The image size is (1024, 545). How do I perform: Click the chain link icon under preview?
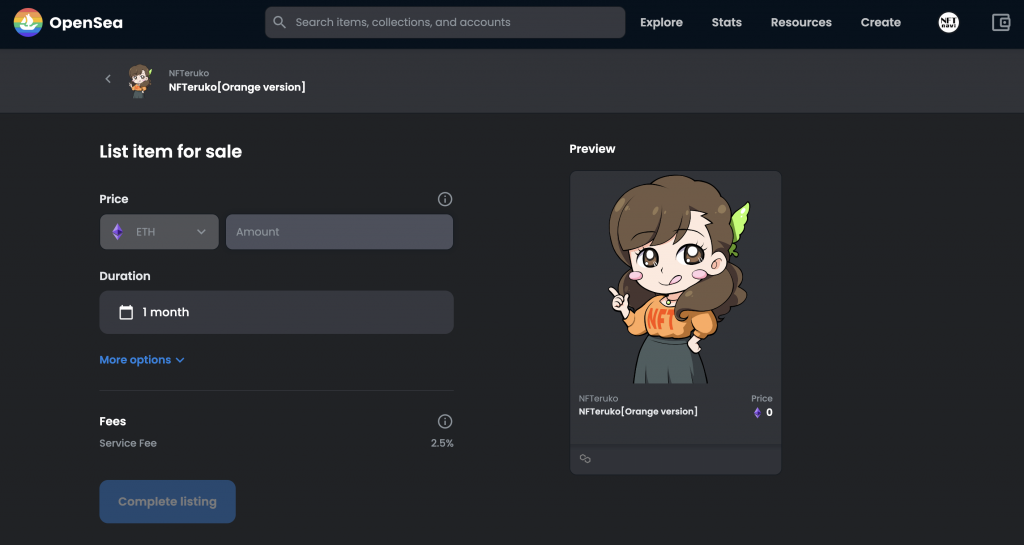pyautogui.click(x=585, y=459)
